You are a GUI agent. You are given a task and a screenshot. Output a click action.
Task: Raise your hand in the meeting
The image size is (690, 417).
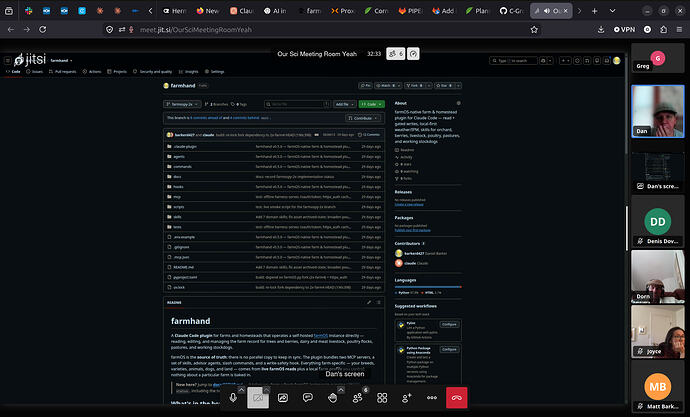click(x=333, y=398)
